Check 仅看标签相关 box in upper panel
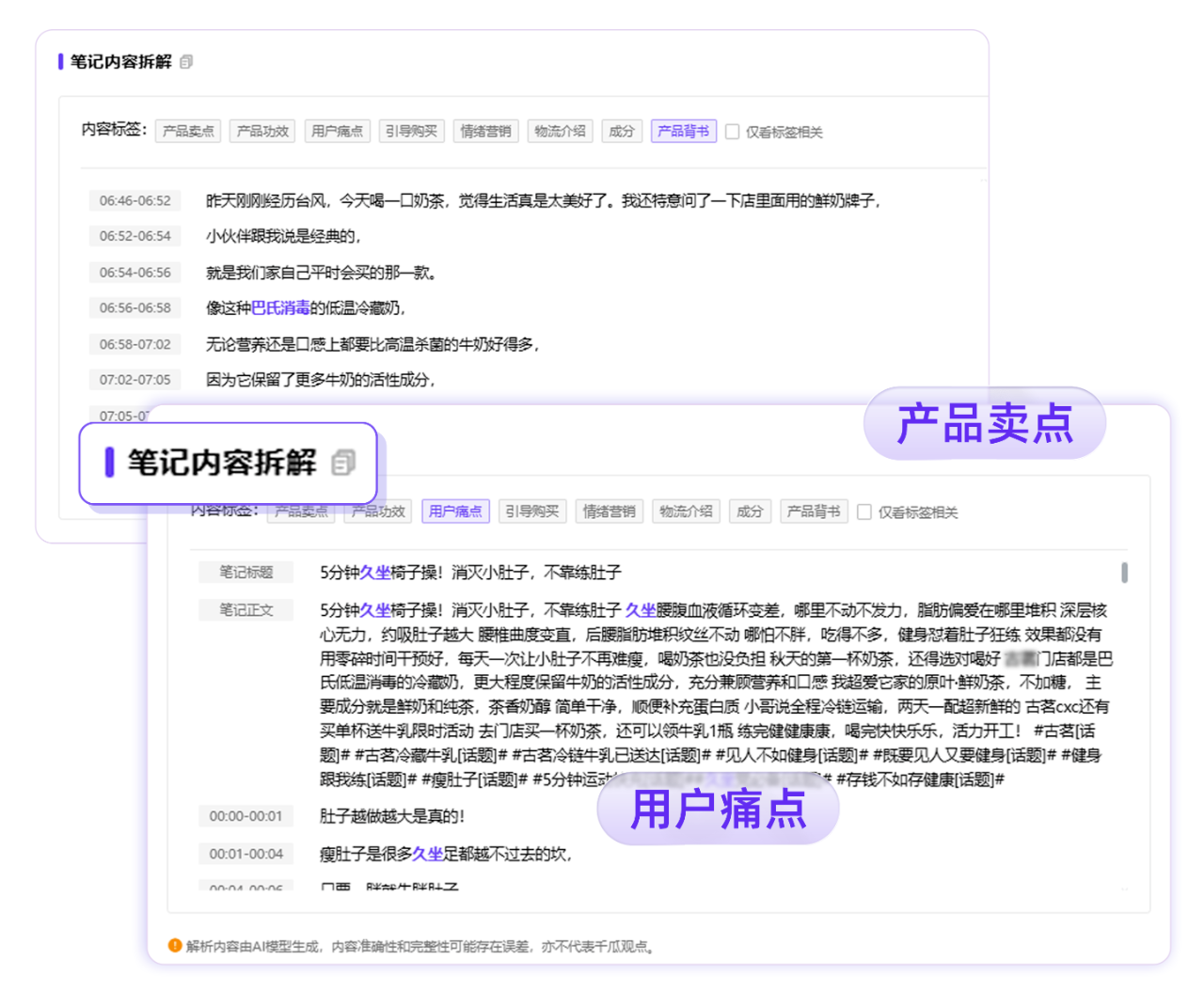Screen dimensions: 1204x991 pyautogui.click(x=733, y=132)
